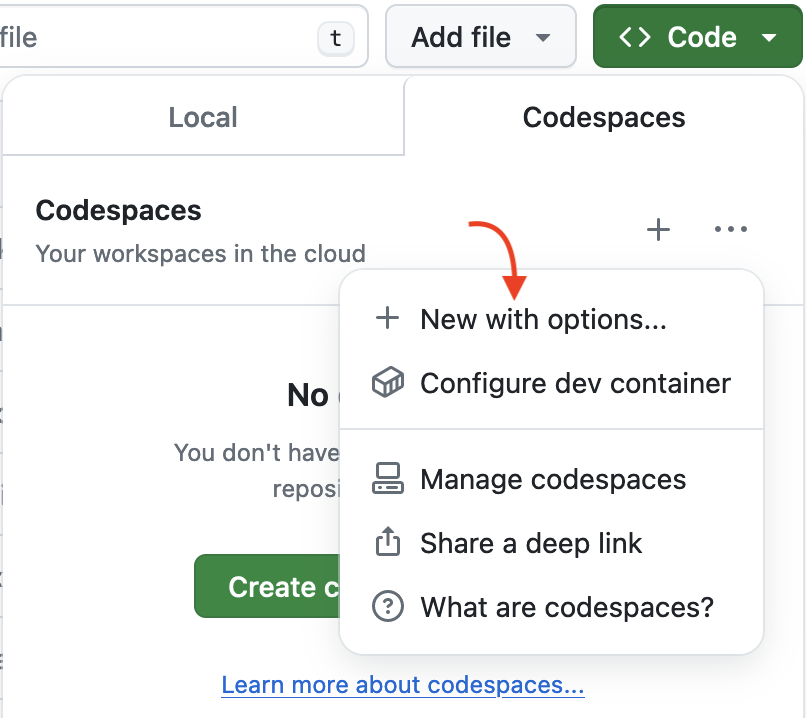
Task: Choose Configure dev container
Action: tap(551, 383)
